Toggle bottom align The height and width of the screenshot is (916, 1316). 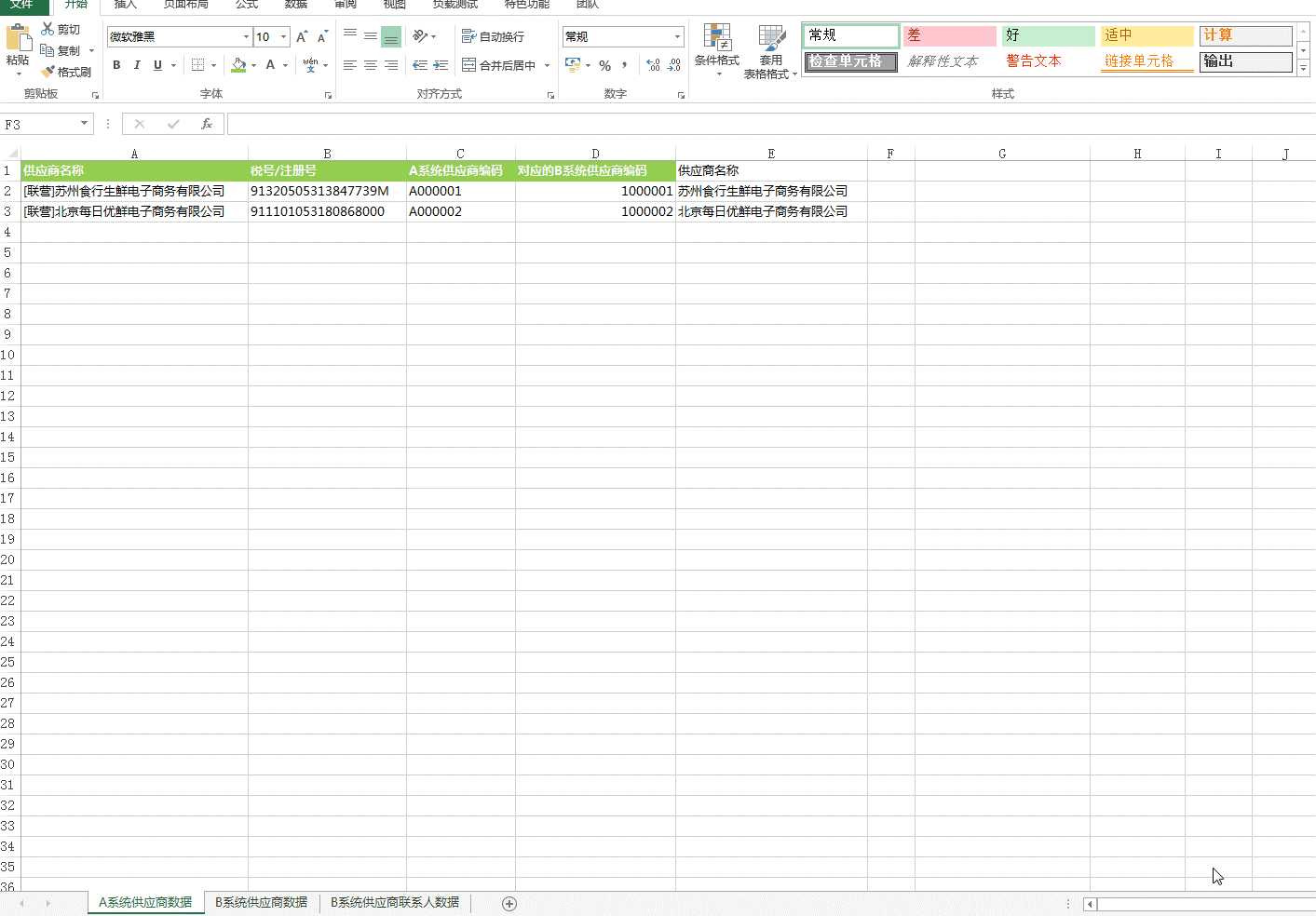(391, 37)
